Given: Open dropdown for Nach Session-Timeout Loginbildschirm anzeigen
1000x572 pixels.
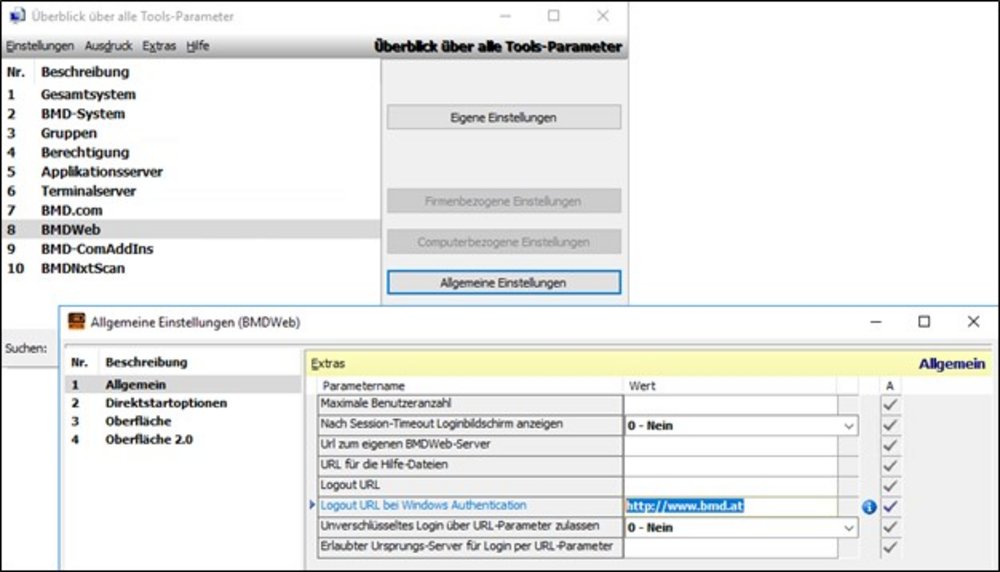Looking at the screenshot, I should tap(848, 426).
